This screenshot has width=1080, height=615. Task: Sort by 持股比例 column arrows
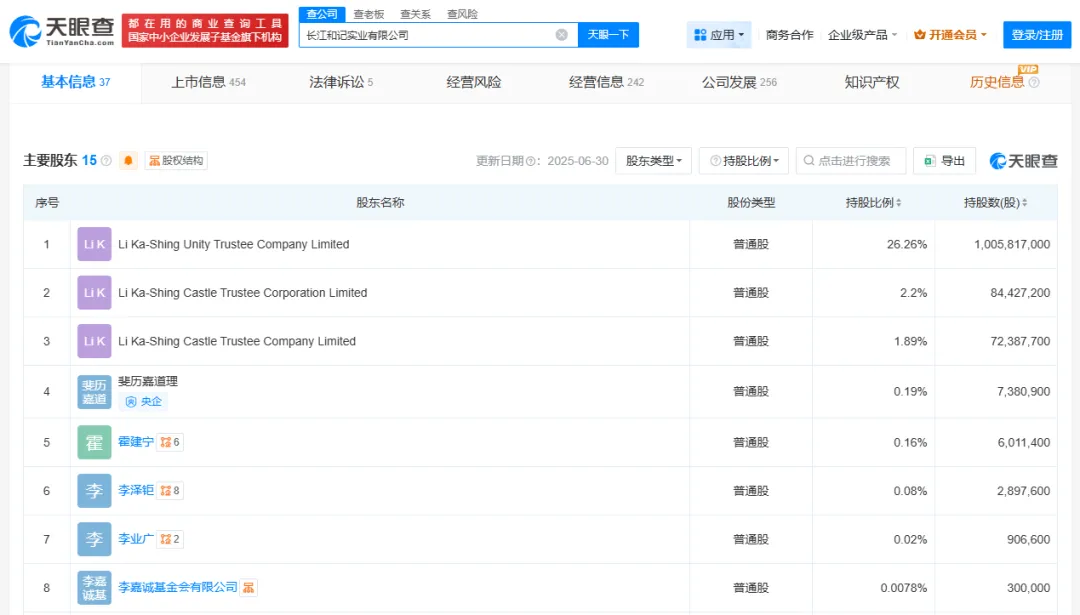(x=899, y=203)
